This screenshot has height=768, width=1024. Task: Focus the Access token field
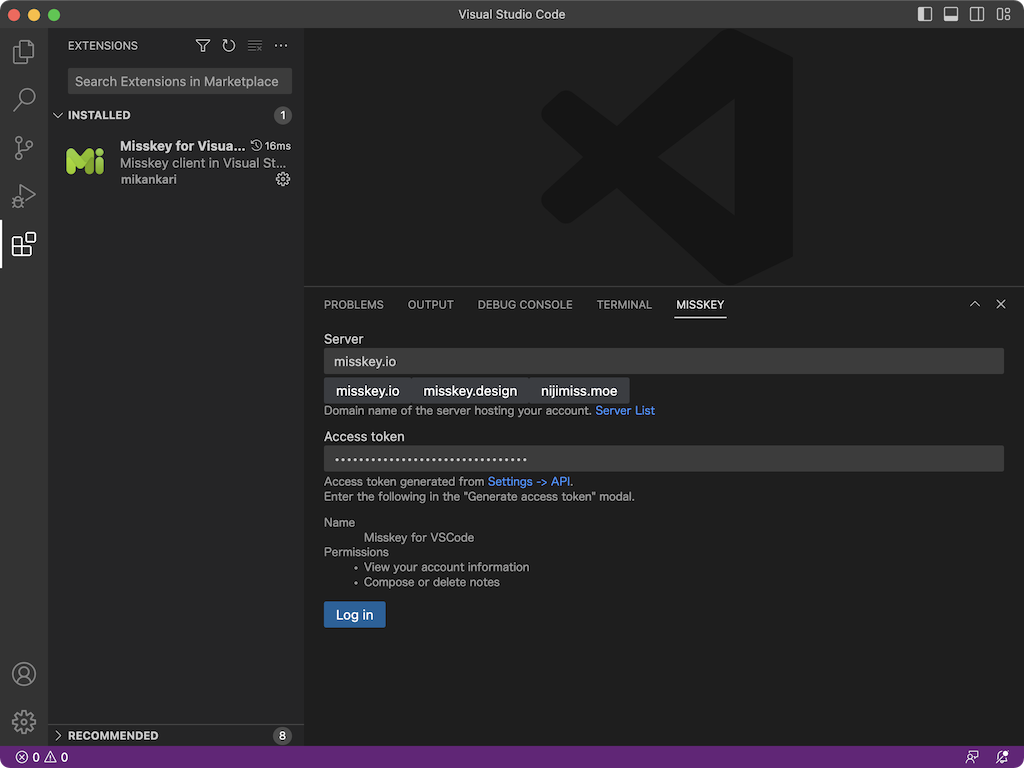[664, 458]
